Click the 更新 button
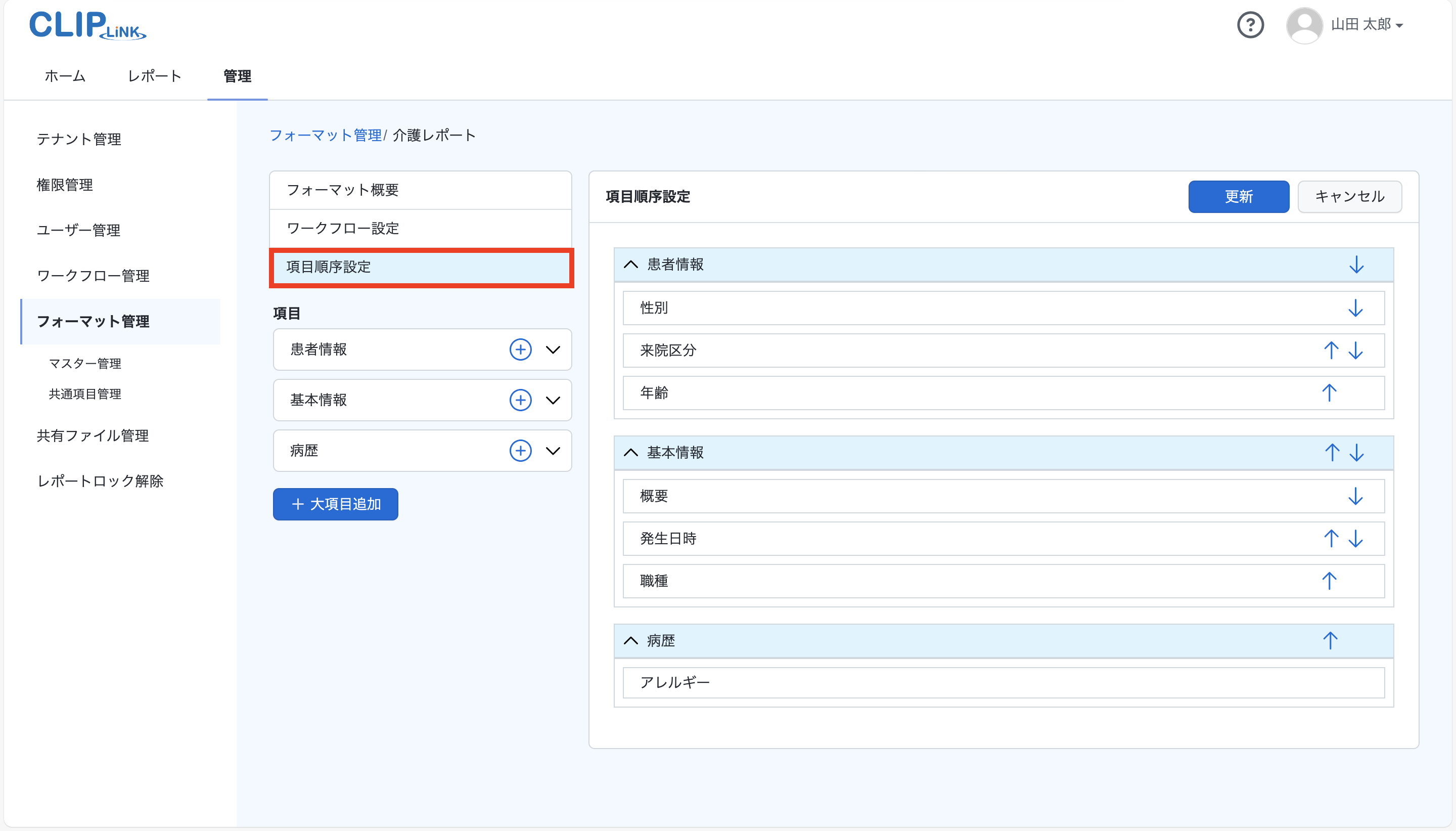The height and width of the screenshot is (831, 1456). [x=1238, y=197]
